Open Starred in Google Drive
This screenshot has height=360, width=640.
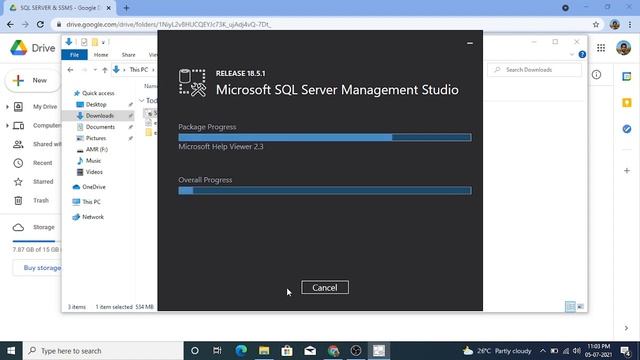coord(43,182)
